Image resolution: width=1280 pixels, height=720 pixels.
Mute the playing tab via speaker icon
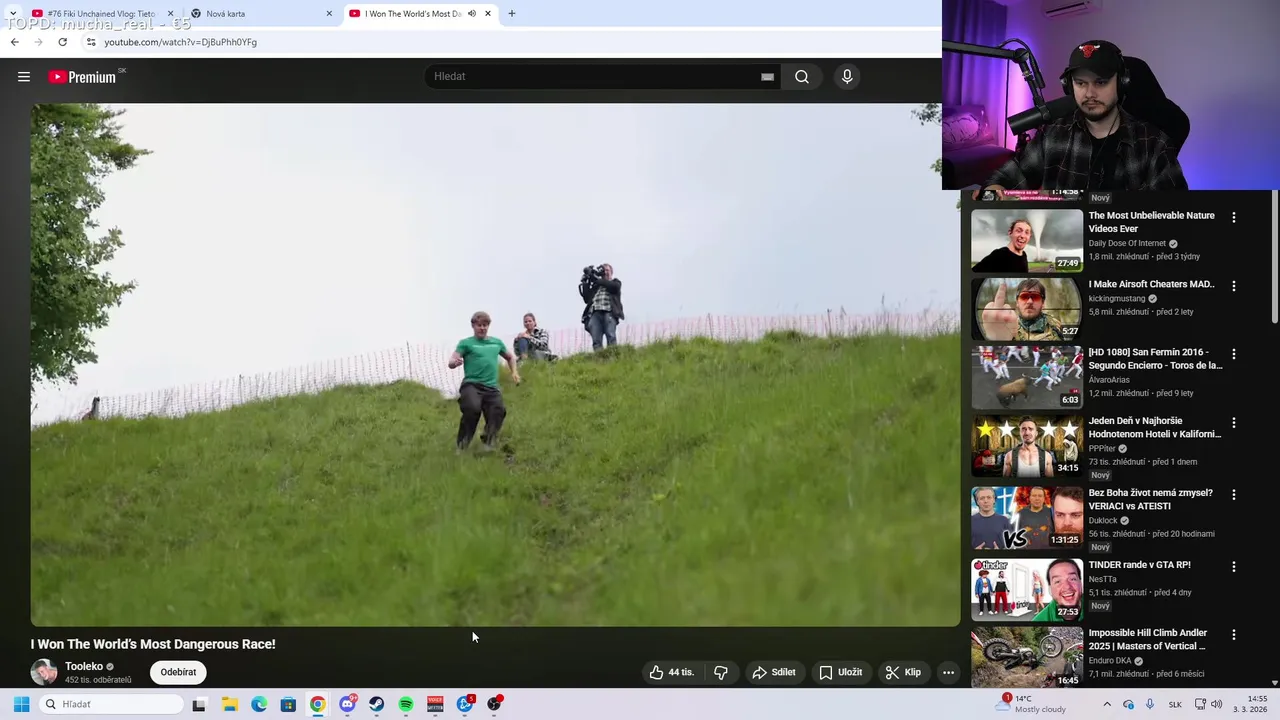pos(472,14)
